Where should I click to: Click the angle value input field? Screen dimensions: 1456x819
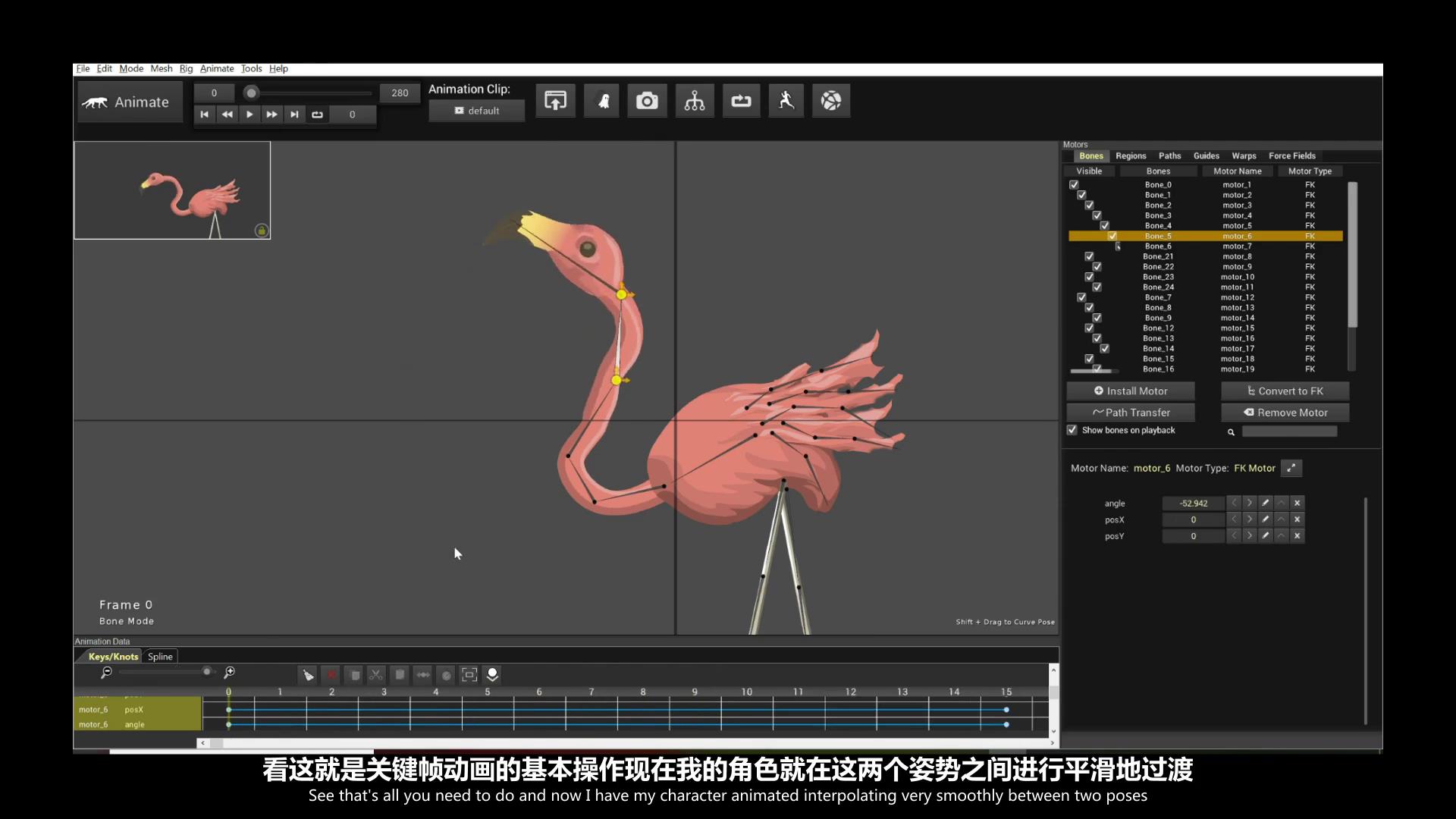pyautogui.click(x=1194, y=504)
